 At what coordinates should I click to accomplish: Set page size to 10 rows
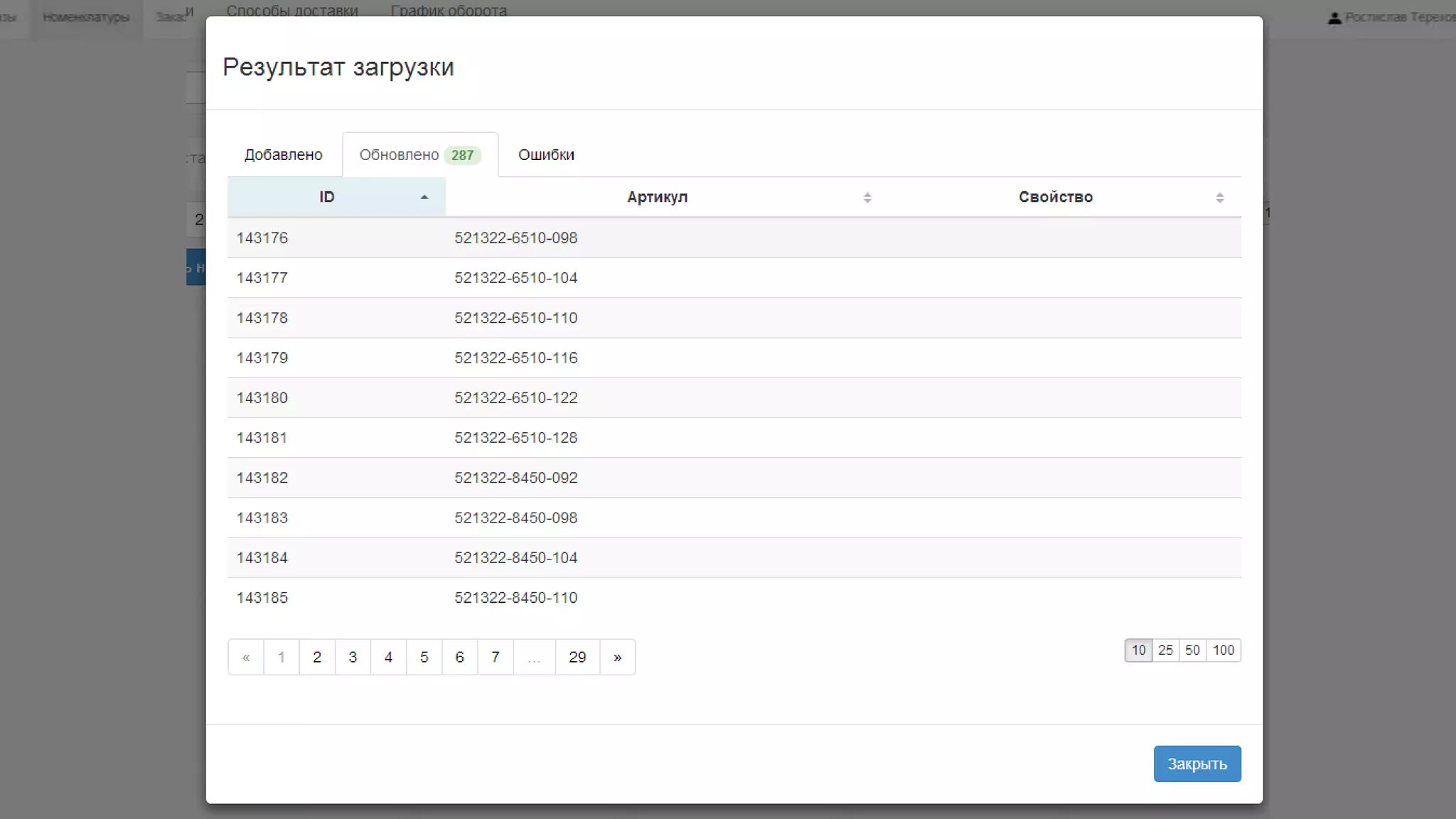coord(1138,650)
